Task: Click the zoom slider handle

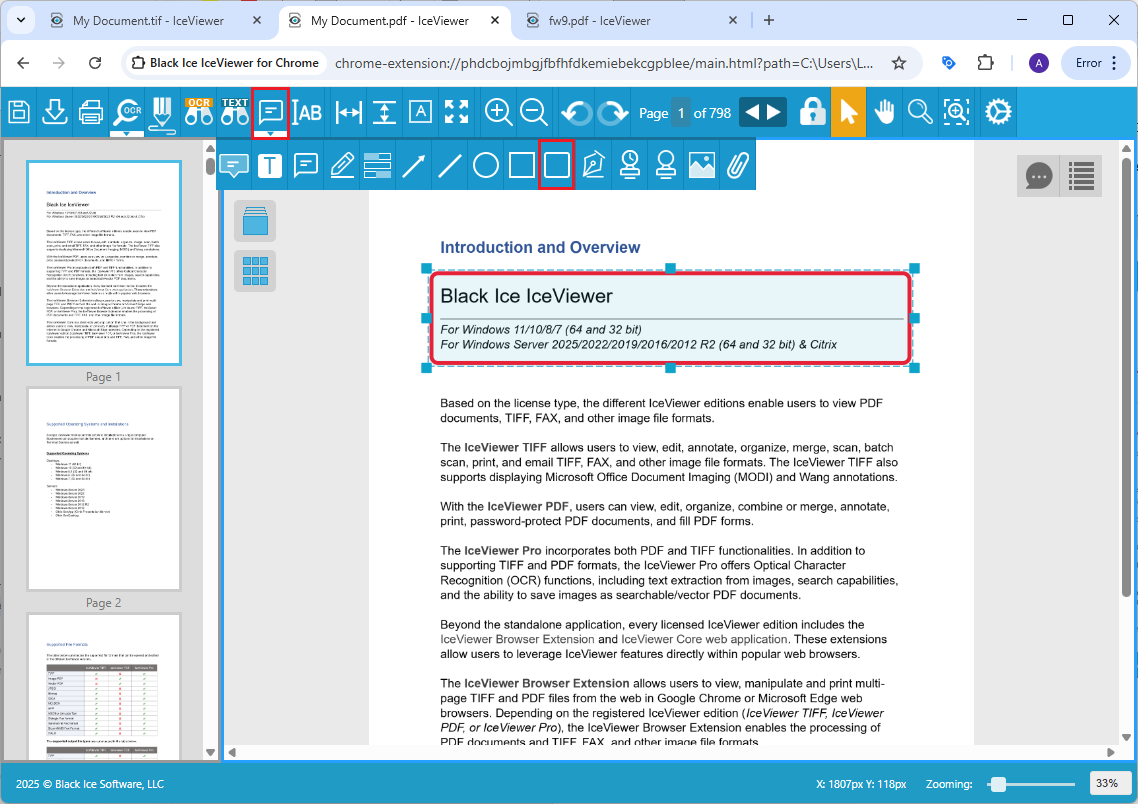Action: pyautogui.click(x=999, y=784)
